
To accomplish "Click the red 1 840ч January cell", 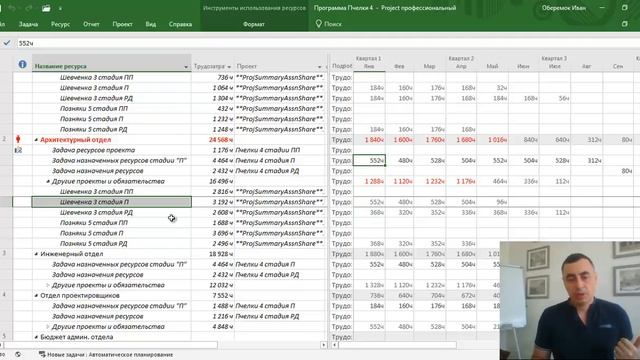I will tap(369, 140).
